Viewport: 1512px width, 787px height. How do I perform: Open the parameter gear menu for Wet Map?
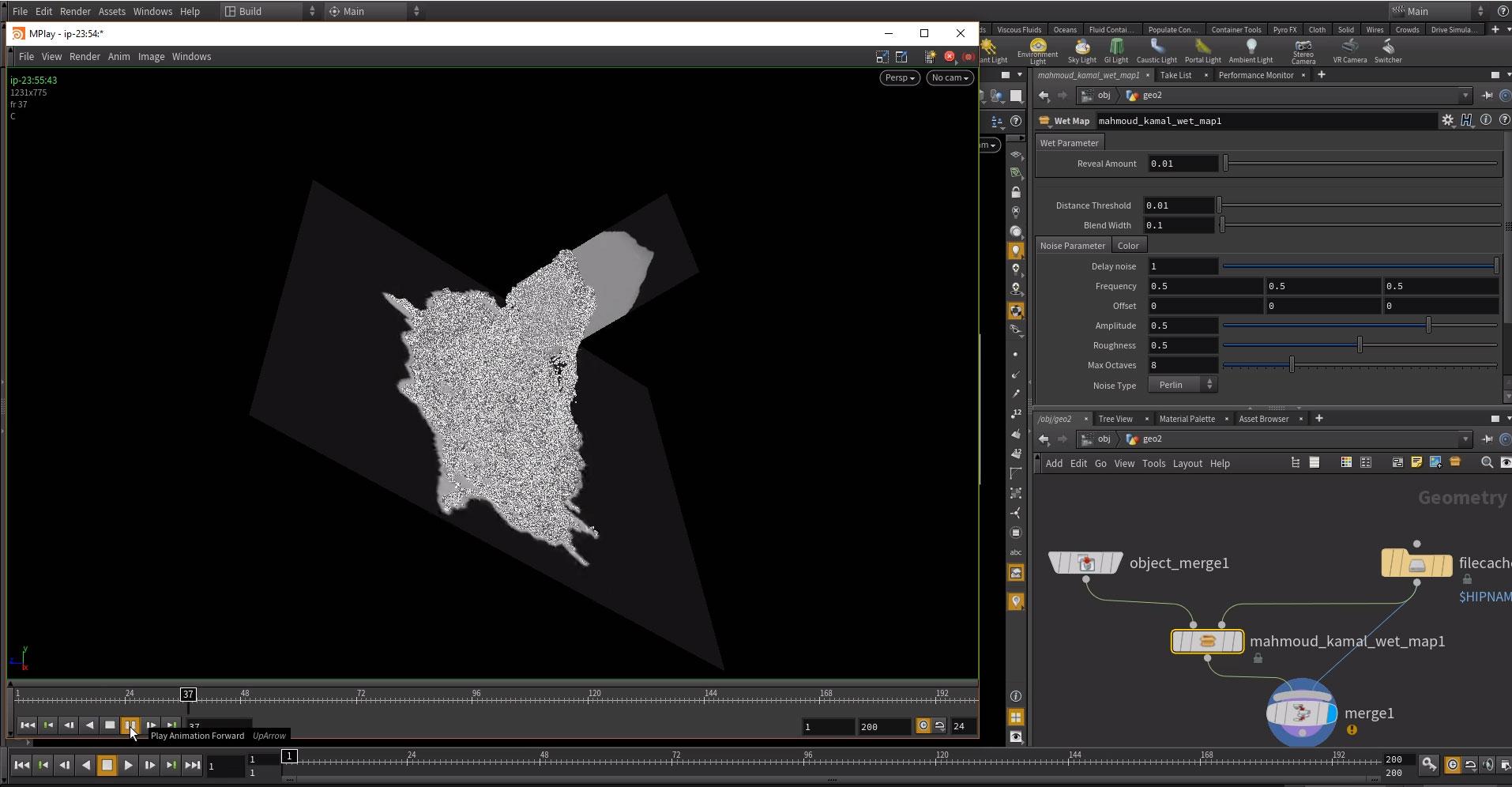coord(1447,120)
